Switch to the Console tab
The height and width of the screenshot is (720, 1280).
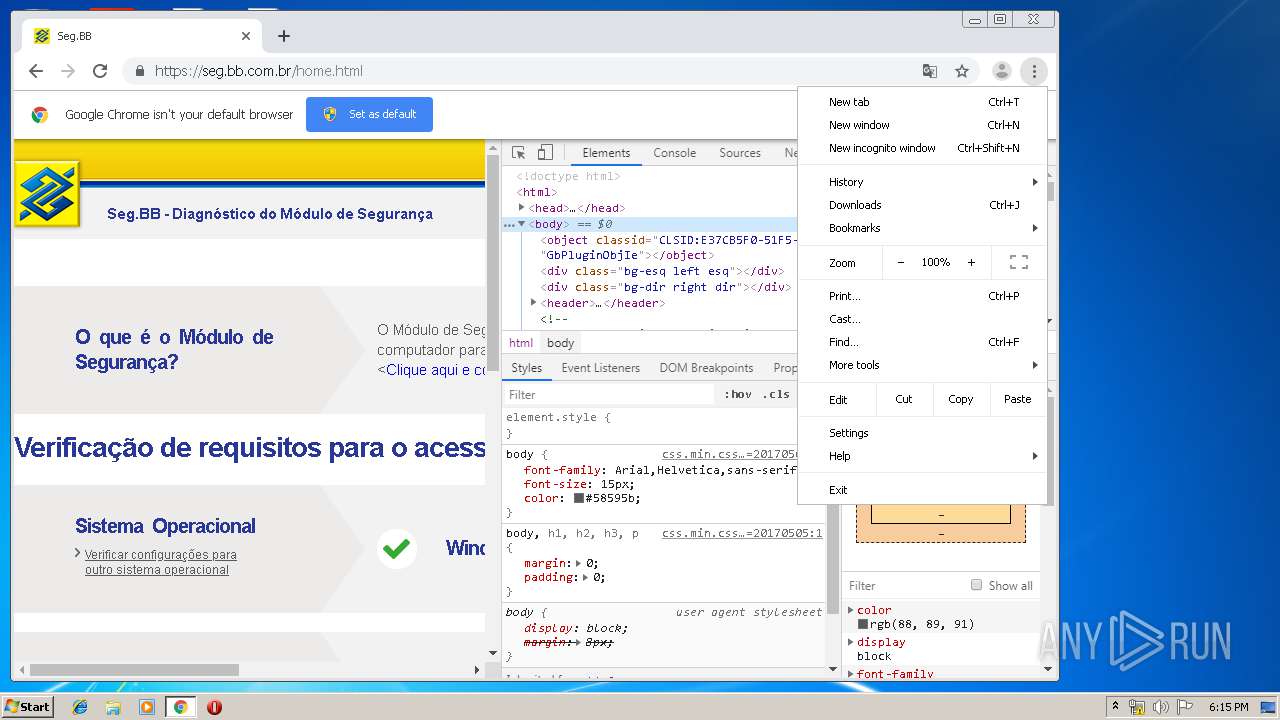674,153
